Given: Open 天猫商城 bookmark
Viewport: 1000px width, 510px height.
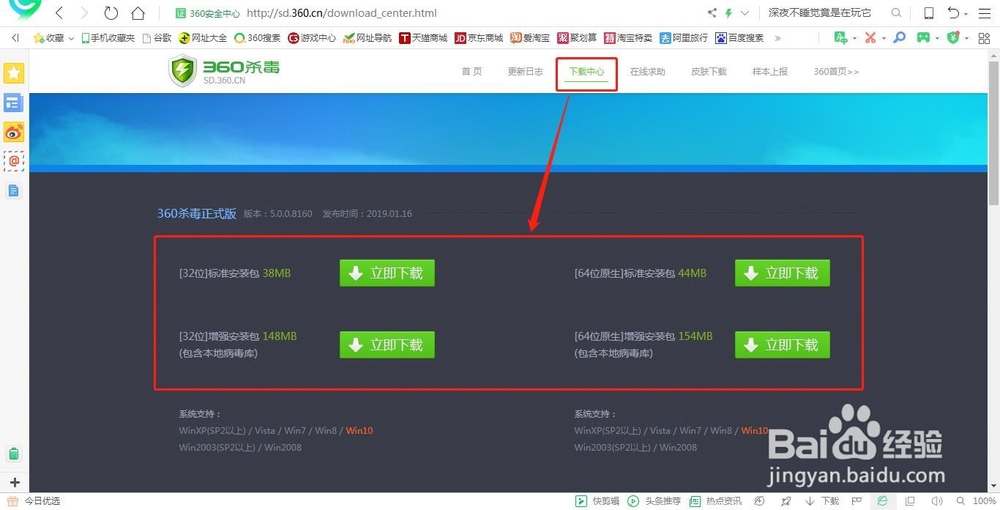Looking at the screenshot, I should pyautogui.click(x=423, y=38).
